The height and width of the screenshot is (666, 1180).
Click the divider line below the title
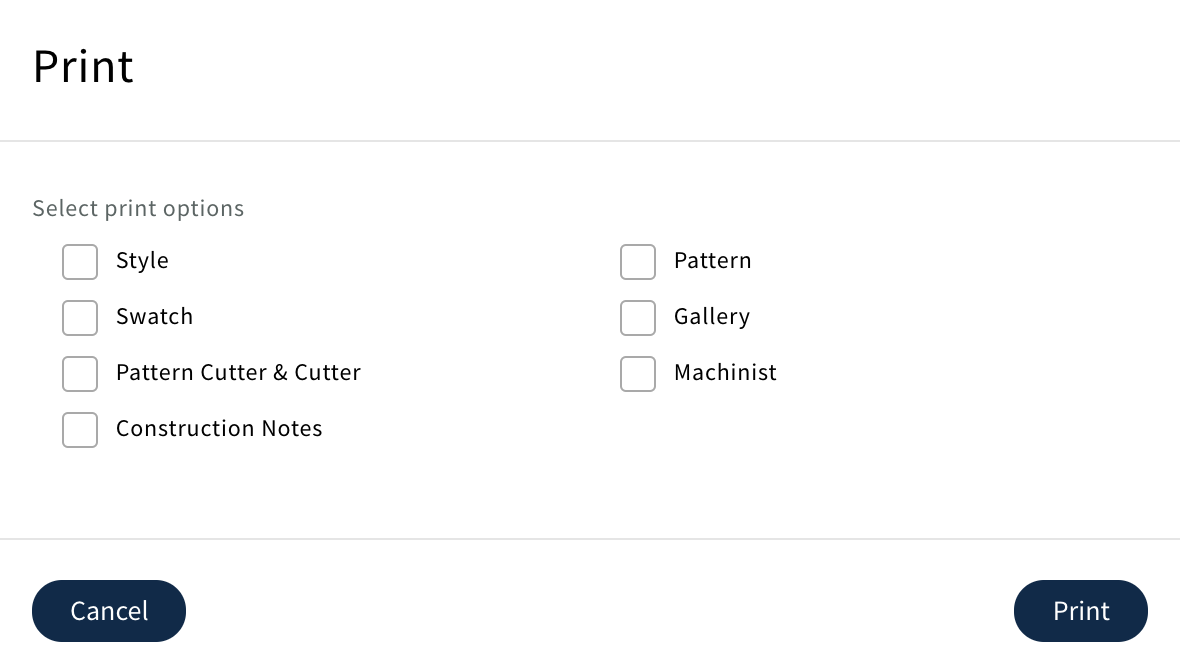coord(590,141)
